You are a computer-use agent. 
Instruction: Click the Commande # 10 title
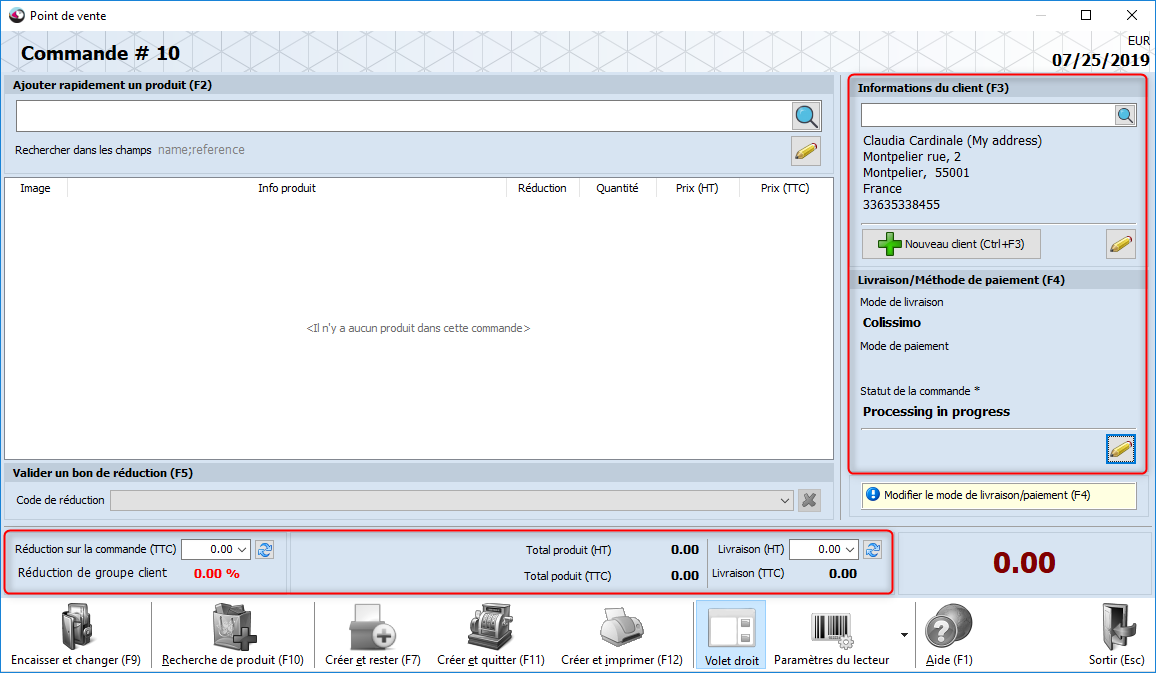click(x=100, y=53)
